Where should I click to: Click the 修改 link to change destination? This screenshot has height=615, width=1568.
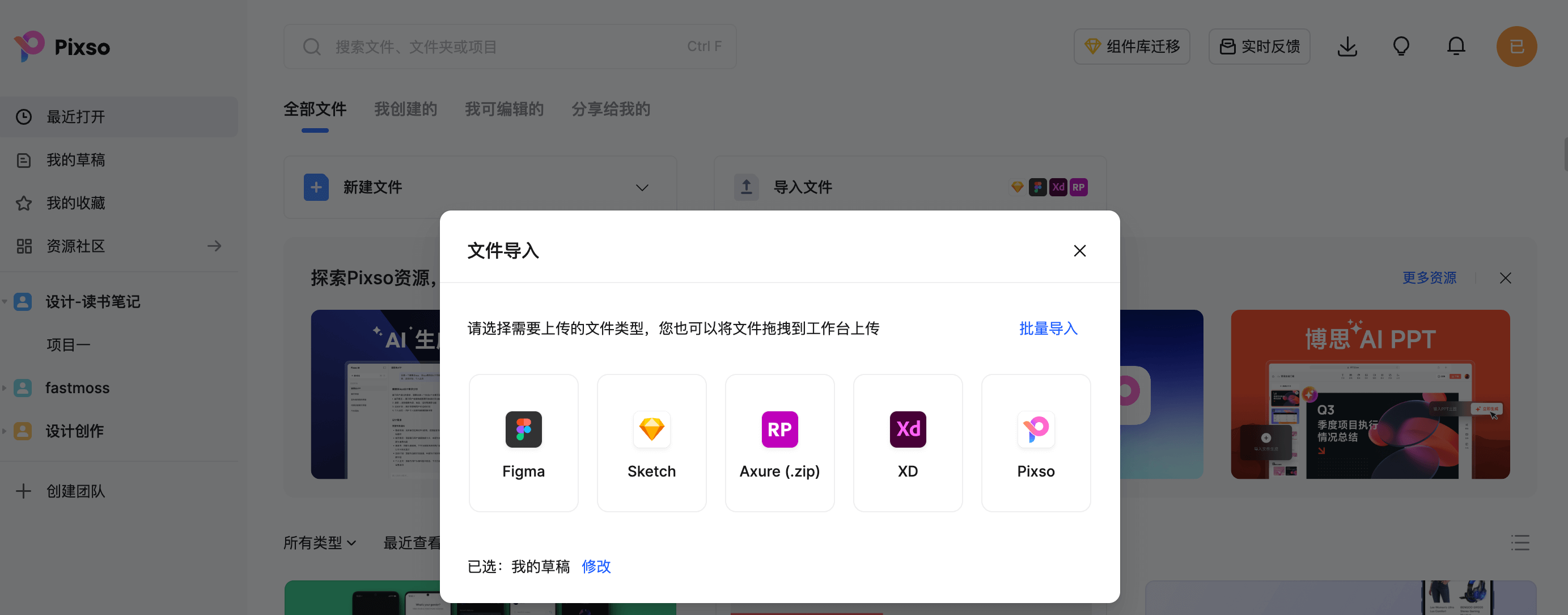596,566
